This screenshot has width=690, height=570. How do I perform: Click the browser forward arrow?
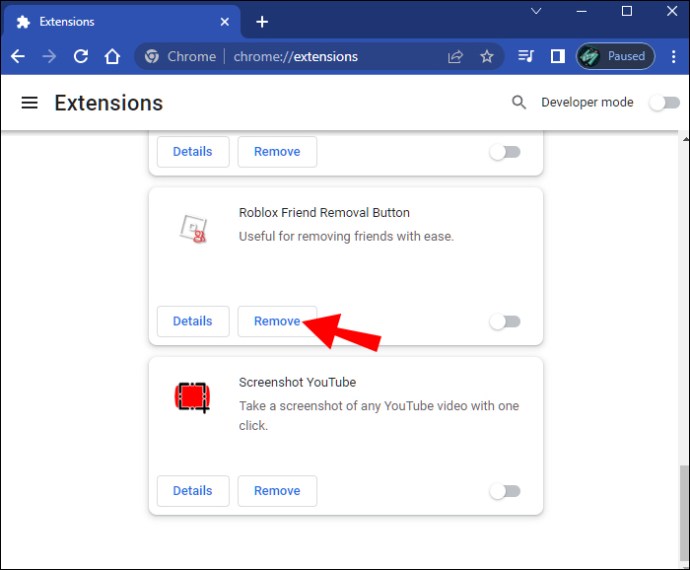coord(49,56)
